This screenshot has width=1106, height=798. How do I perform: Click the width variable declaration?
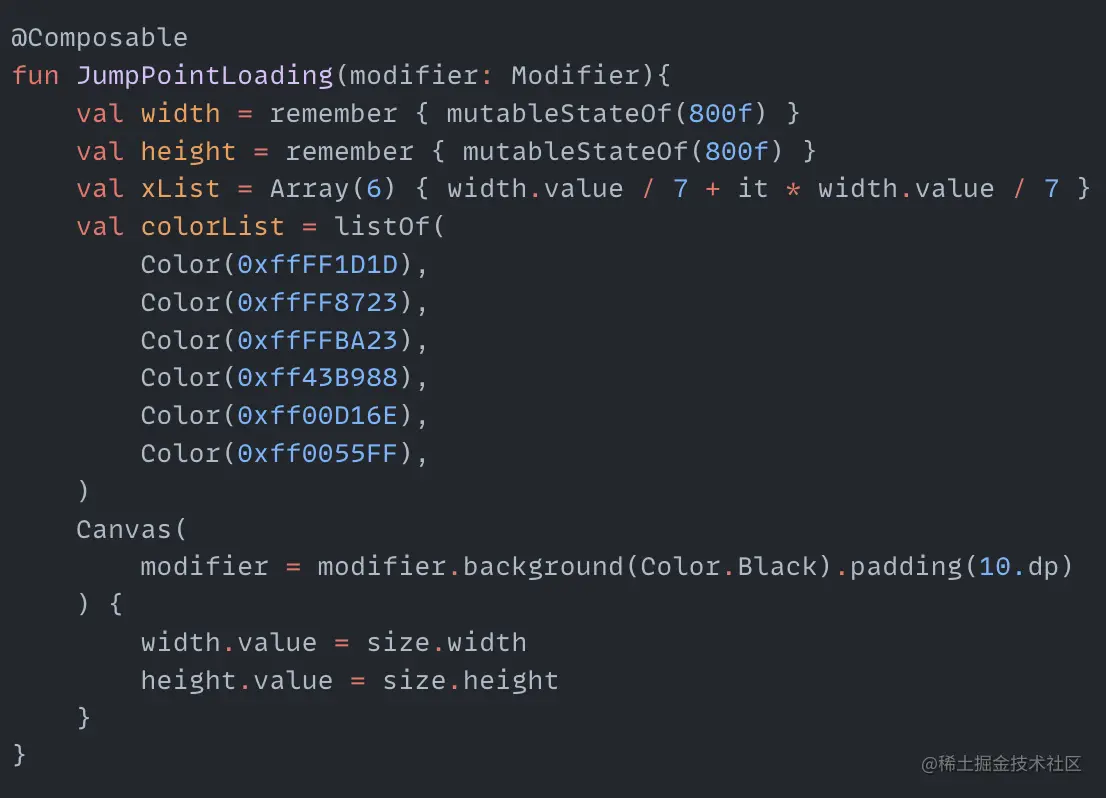tap(180, 114)
